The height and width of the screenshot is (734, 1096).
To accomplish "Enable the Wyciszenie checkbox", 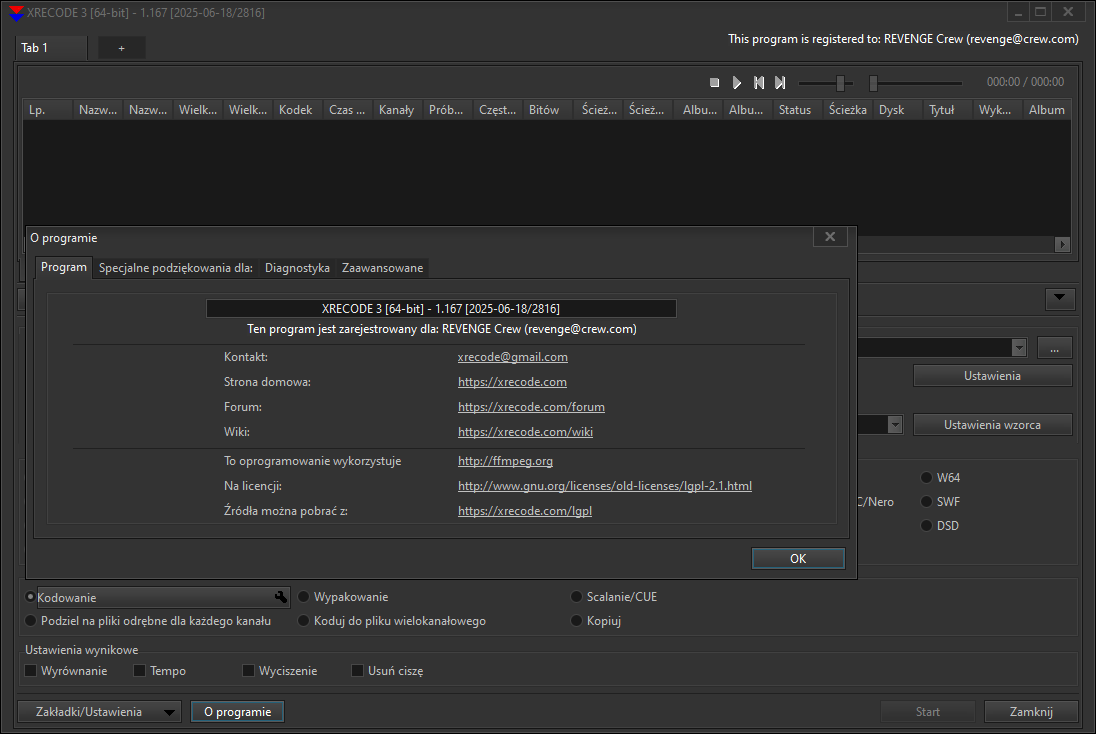I will pos(248,670).
